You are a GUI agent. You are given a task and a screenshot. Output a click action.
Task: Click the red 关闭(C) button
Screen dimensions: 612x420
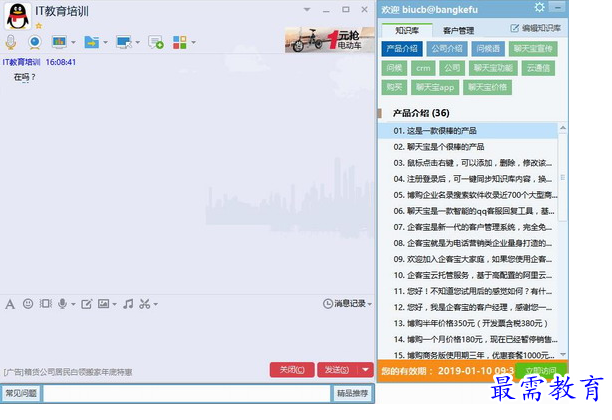(x=292, y=369)
